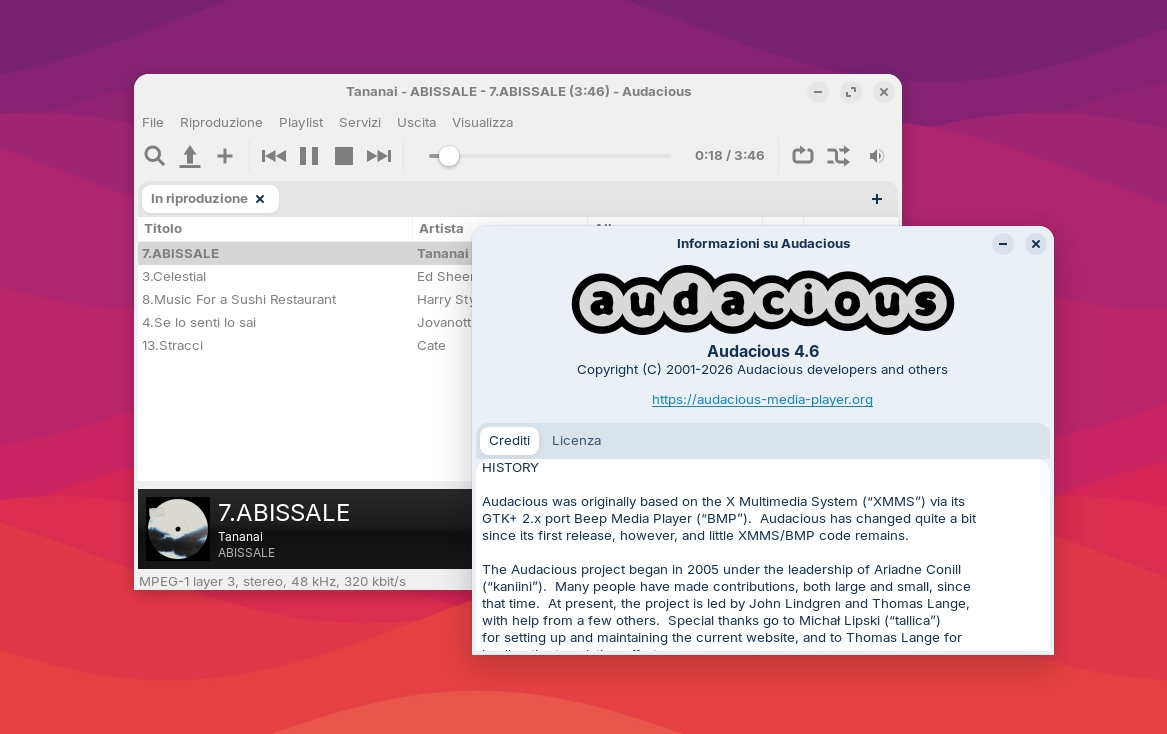Click the Tananai artist cell

(443, 253)
